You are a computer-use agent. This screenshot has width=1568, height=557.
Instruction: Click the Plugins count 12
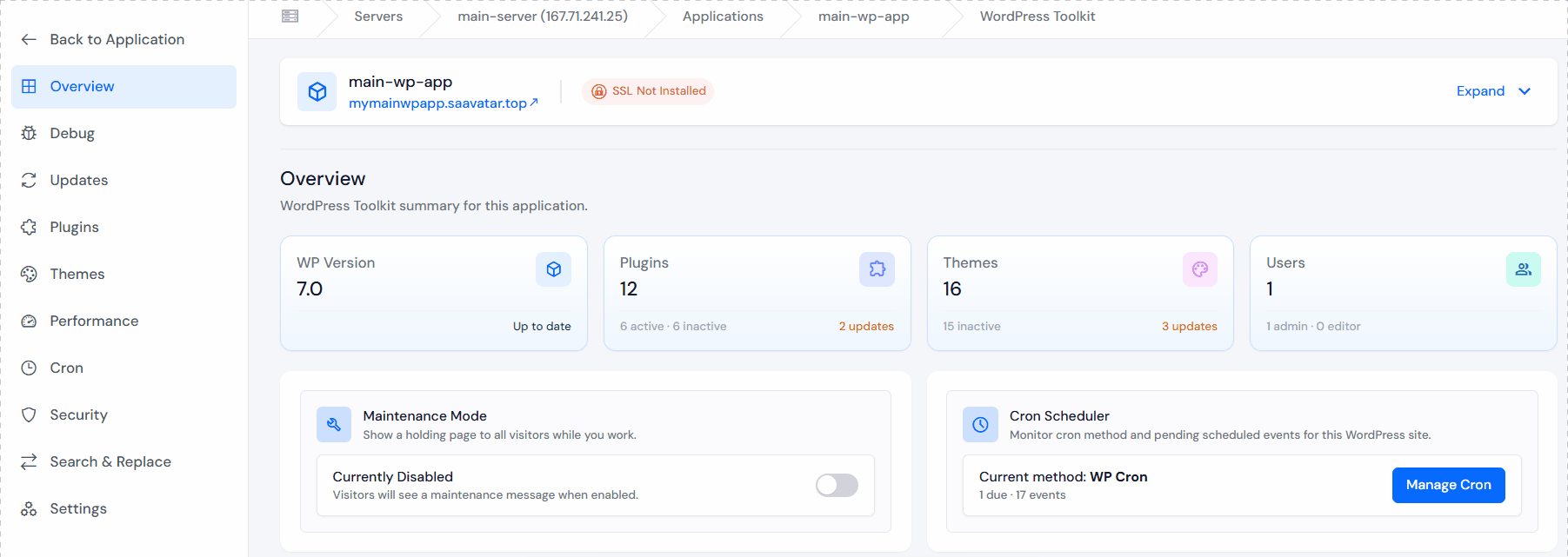pos(629,289)
